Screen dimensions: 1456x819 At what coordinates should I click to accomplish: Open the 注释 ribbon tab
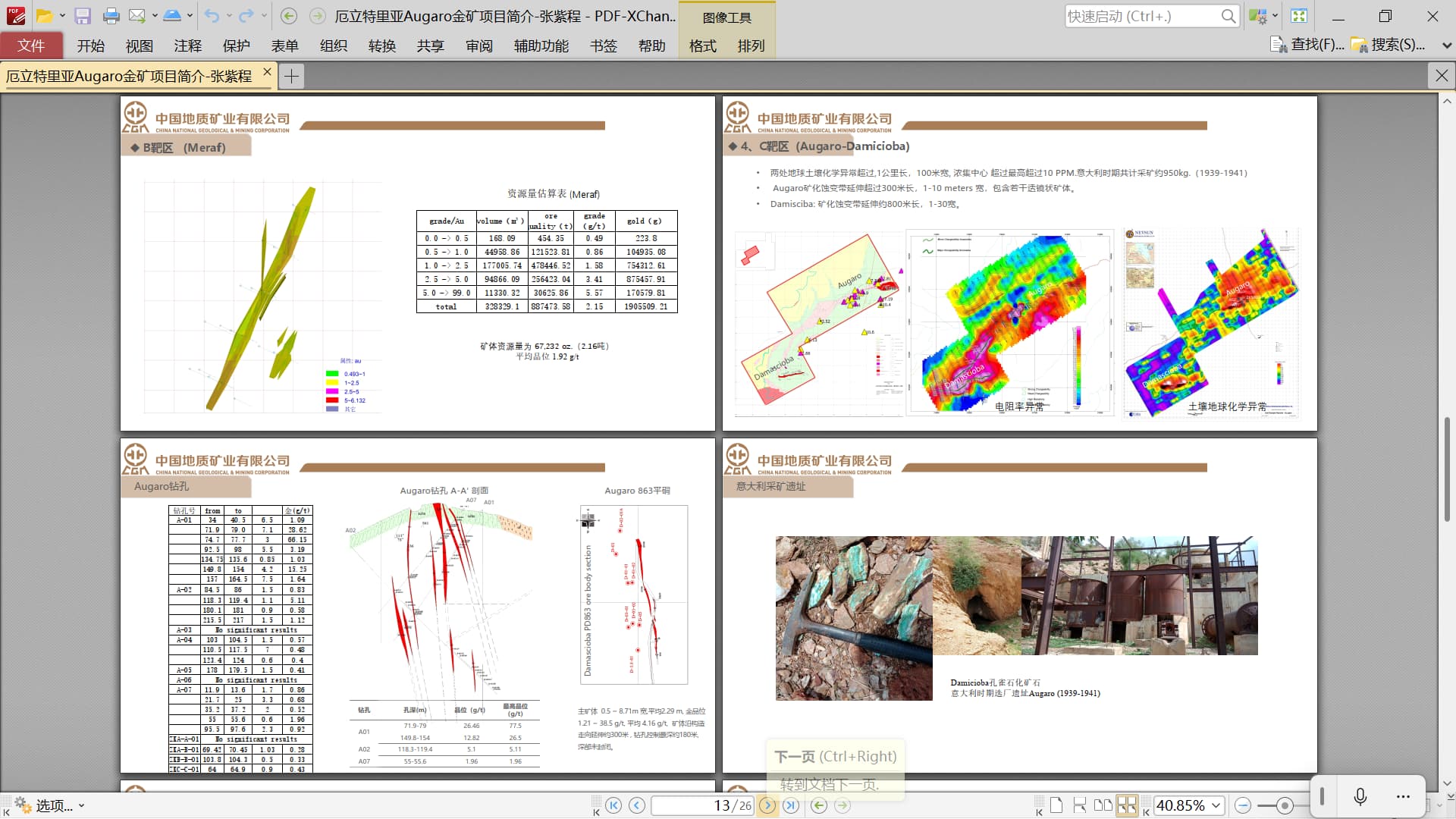(187, 45)
